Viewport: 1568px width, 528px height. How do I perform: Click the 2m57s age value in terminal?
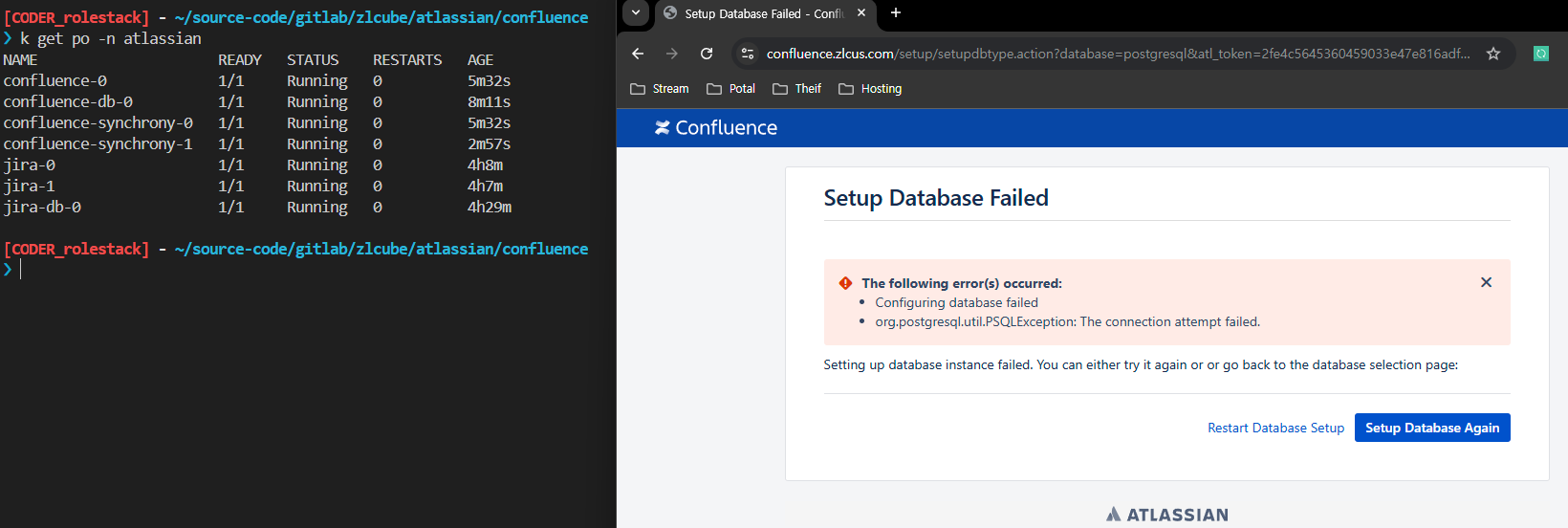(x=489, y=143)
